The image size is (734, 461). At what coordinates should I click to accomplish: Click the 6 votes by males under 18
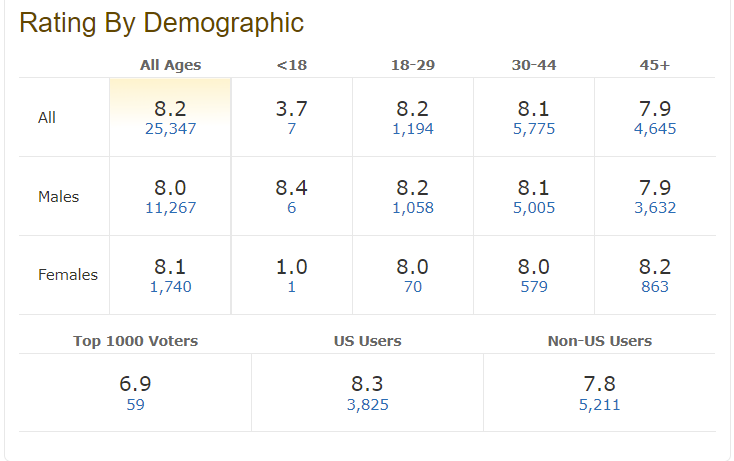(x=292, y=208)
